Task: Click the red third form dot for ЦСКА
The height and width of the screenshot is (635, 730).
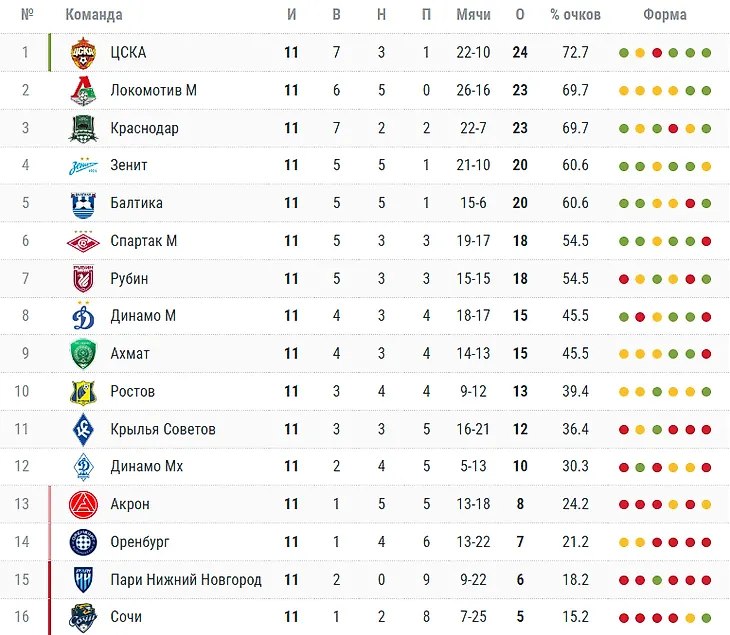Action: click(x=656, y=53)
